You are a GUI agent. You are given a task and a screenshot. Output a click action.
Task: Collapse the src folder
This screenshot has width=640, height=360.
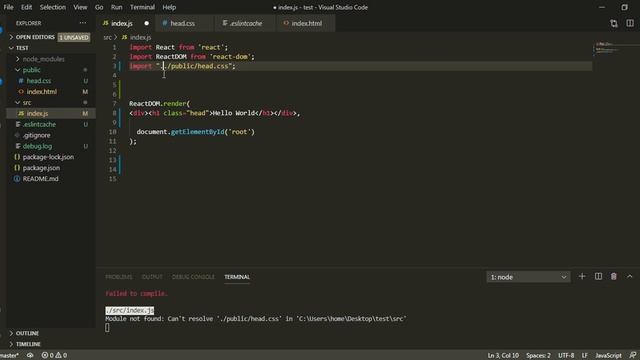click(27, 103)
